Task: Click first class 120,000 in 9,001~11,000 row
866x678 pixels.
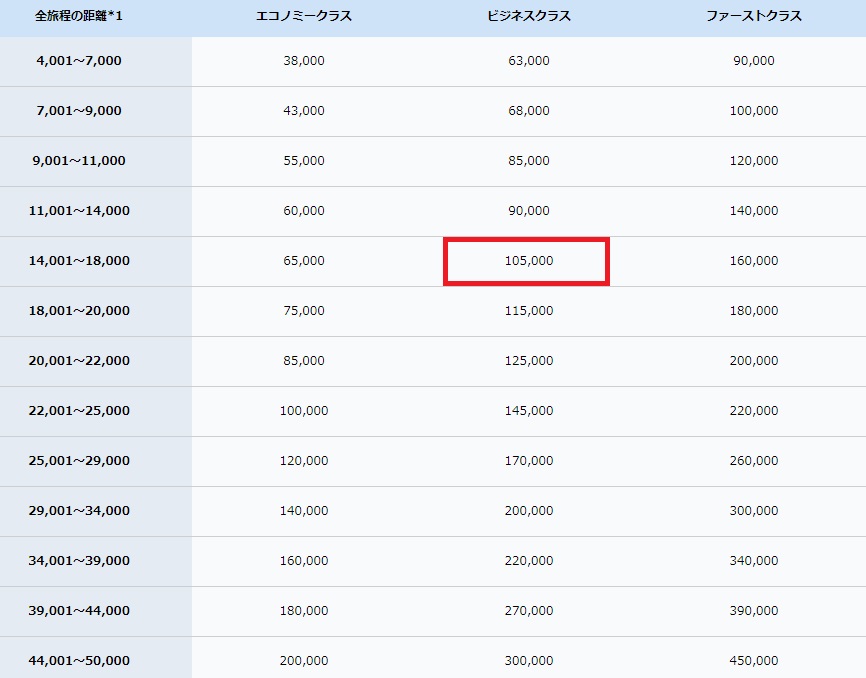Action: click(x=754, y=161)
